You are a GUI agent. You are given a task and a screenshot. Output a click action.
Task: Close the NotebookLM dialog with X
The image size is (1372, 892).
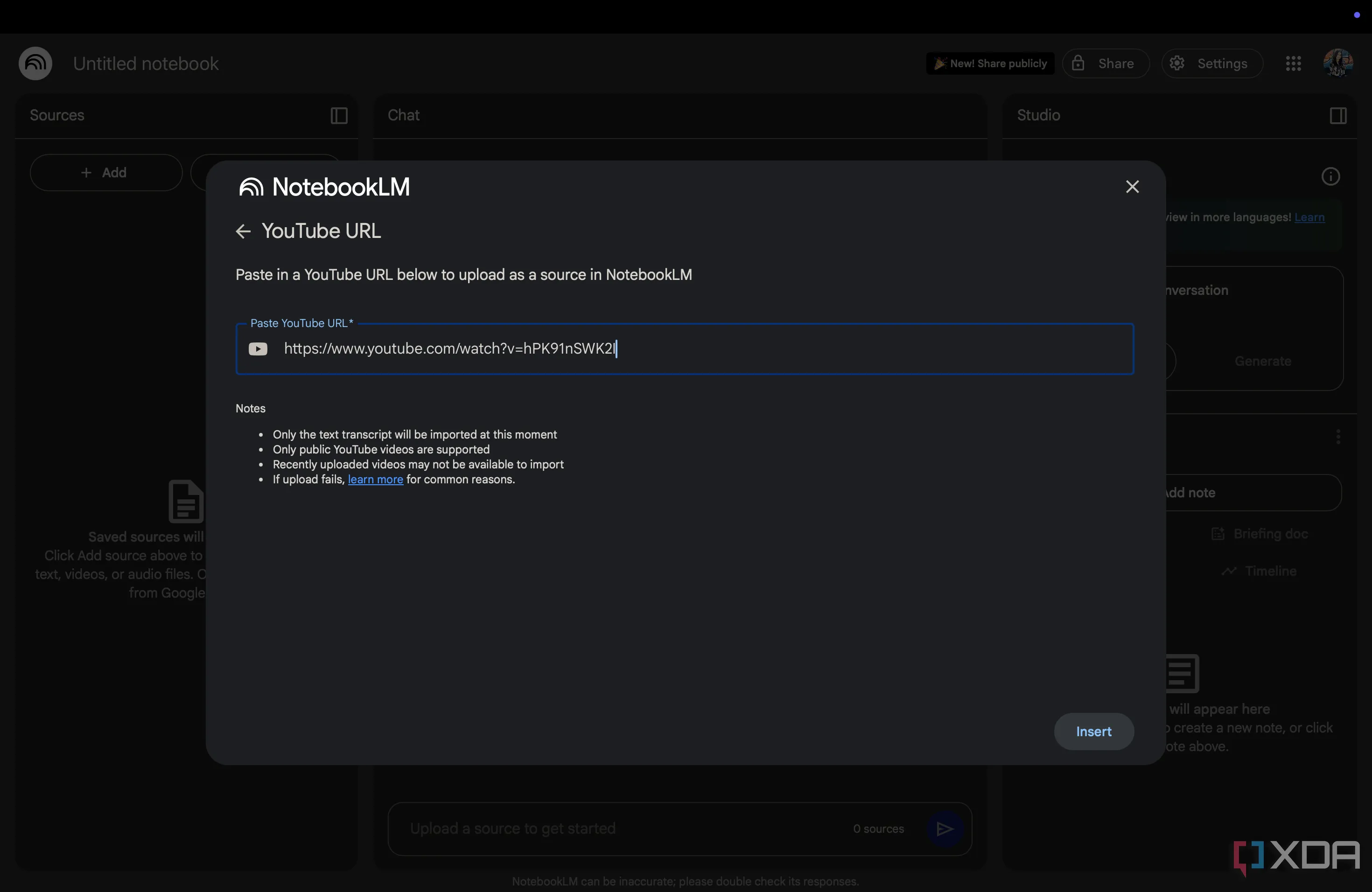tap(1132, 187)
